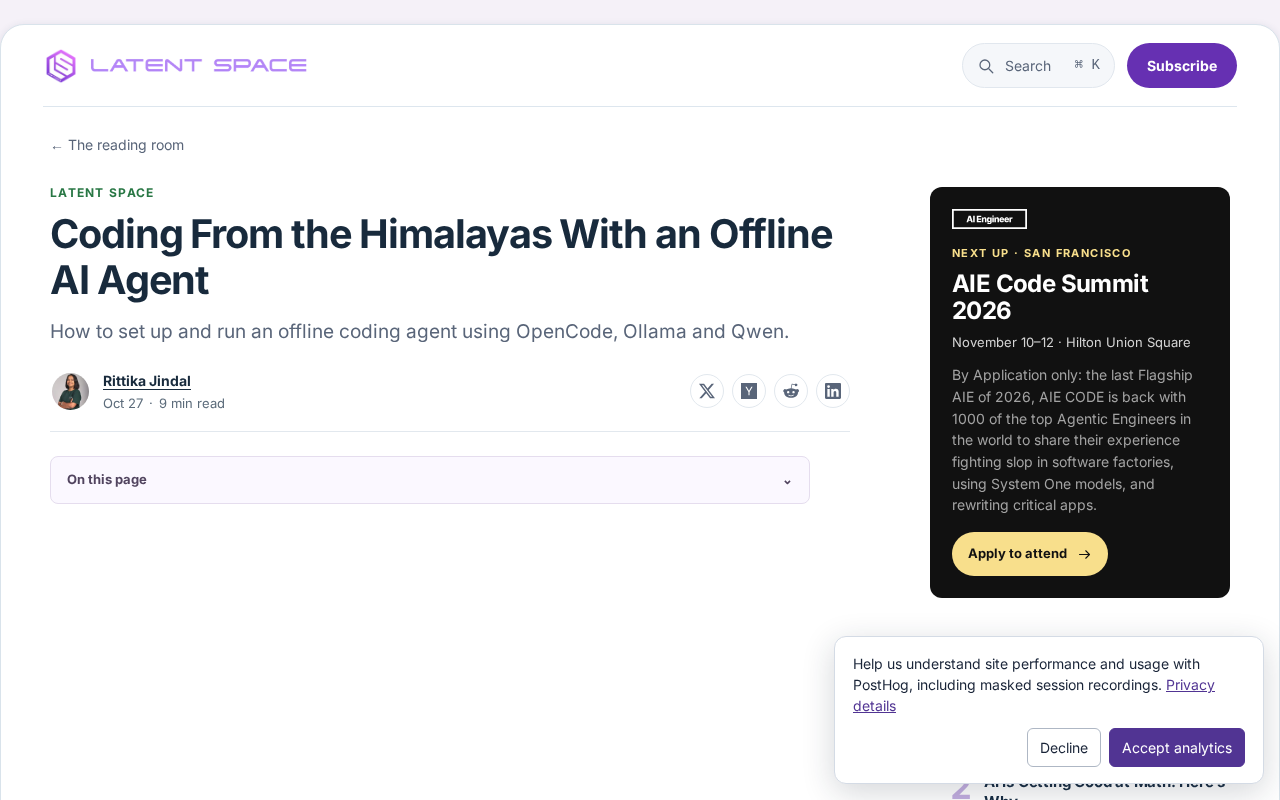Viewport: 1280px width, 800px height.
Task: Decline analytics tracking
Action: pos(1064,748)
